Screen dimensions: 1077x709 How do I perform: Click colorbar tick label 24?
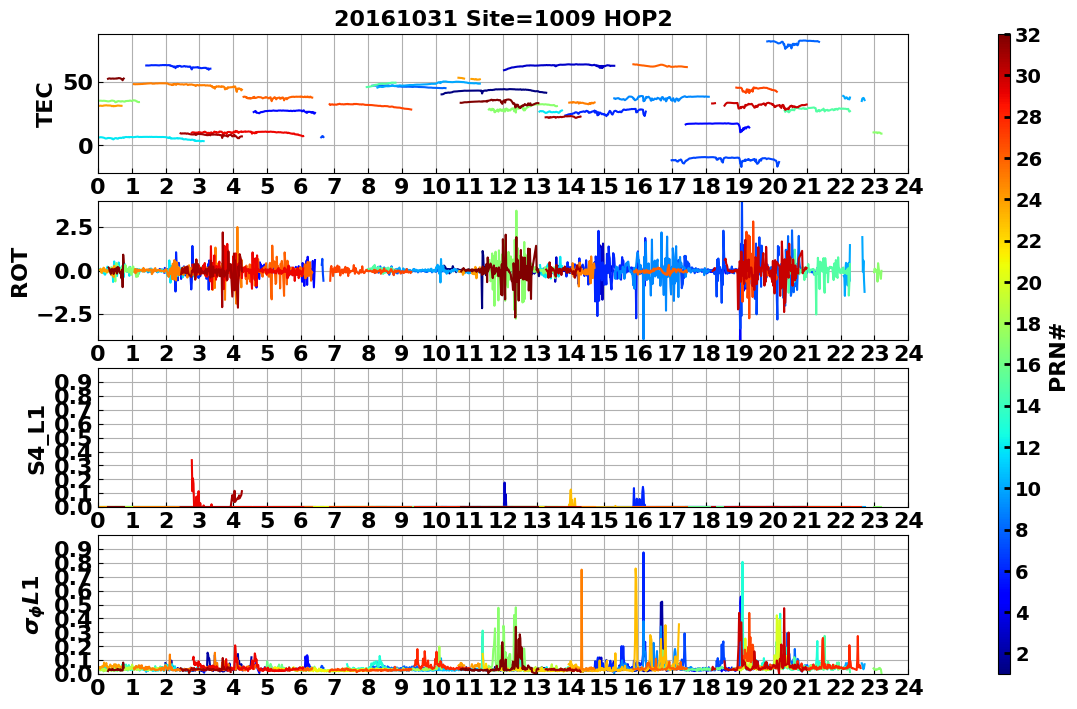pos(1028,200)
